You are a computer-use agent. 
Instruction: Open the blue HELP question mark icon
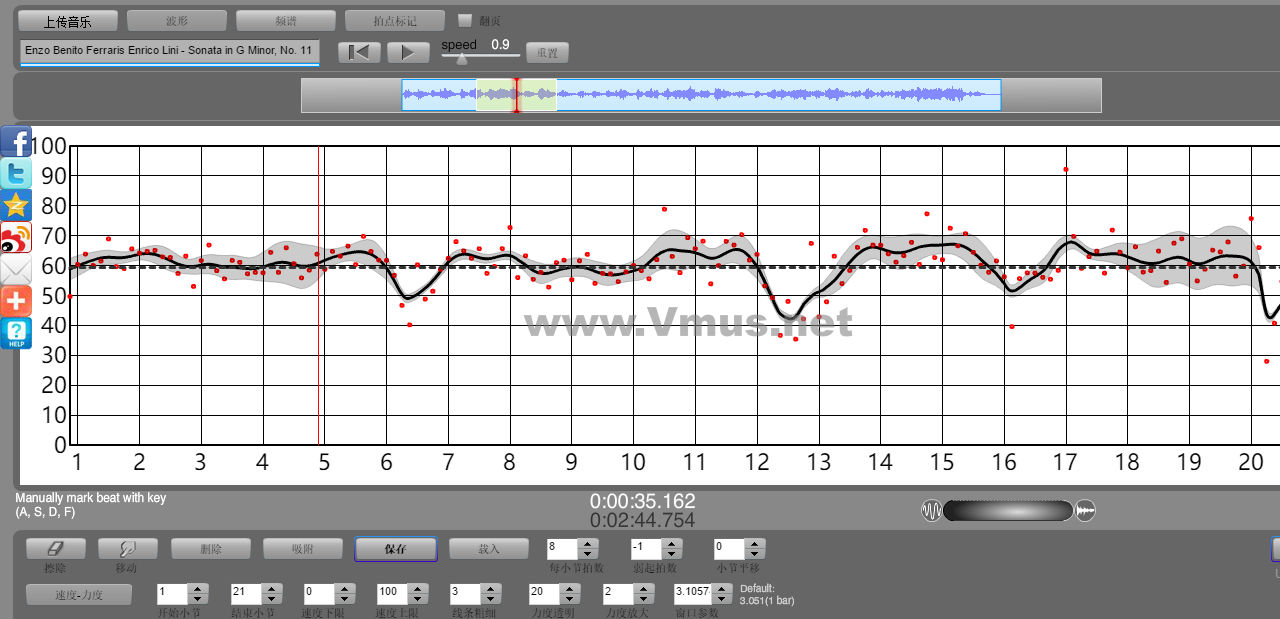tap(16, 333)
